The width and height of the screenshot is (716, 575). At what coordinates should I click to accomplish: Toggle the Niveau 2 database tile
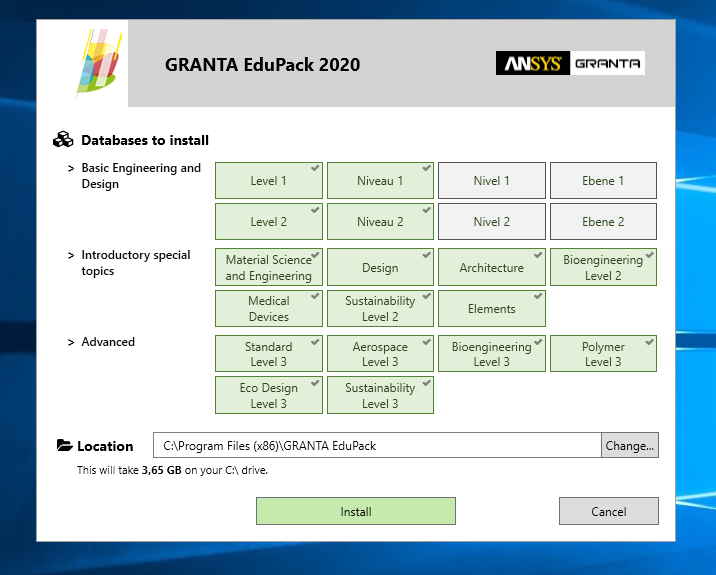point(380,222)
